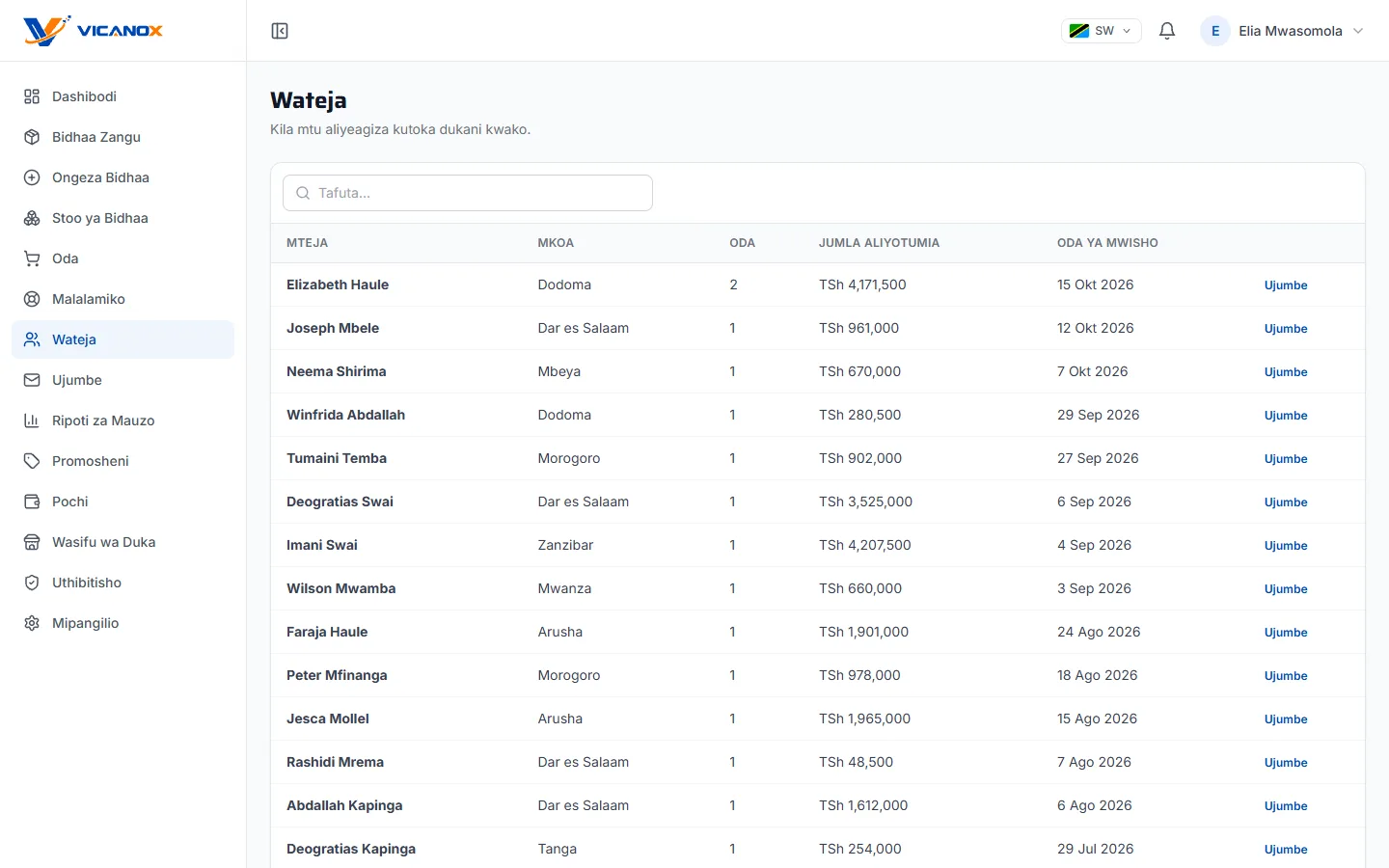Image resolution: width=1389 pixels, height=868 pixels.
Task: Collapse the sidebar with panel toggle icon
Action: [280, 31]
